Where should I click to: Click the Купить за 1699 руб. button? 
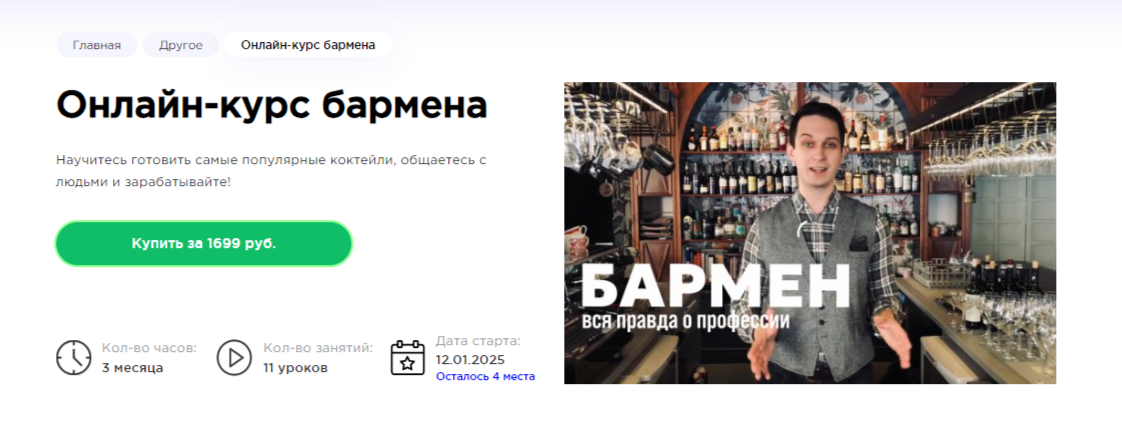(204, 244)
